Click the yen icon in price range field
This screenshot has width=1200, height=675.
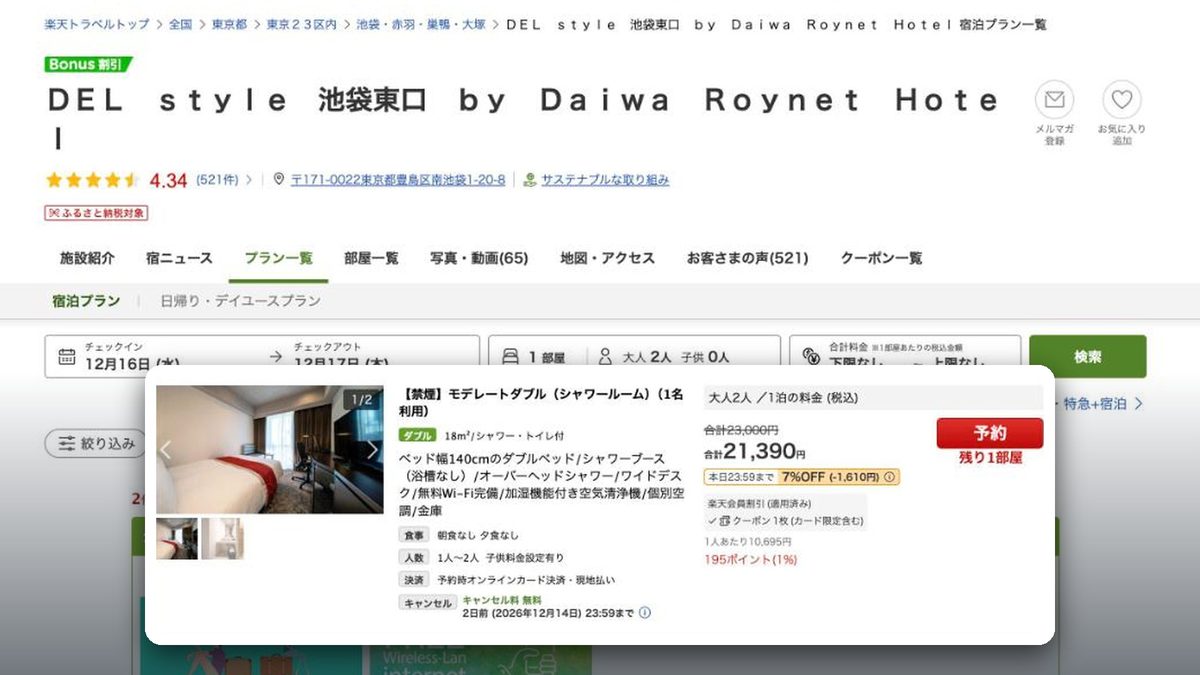(812, 357)
